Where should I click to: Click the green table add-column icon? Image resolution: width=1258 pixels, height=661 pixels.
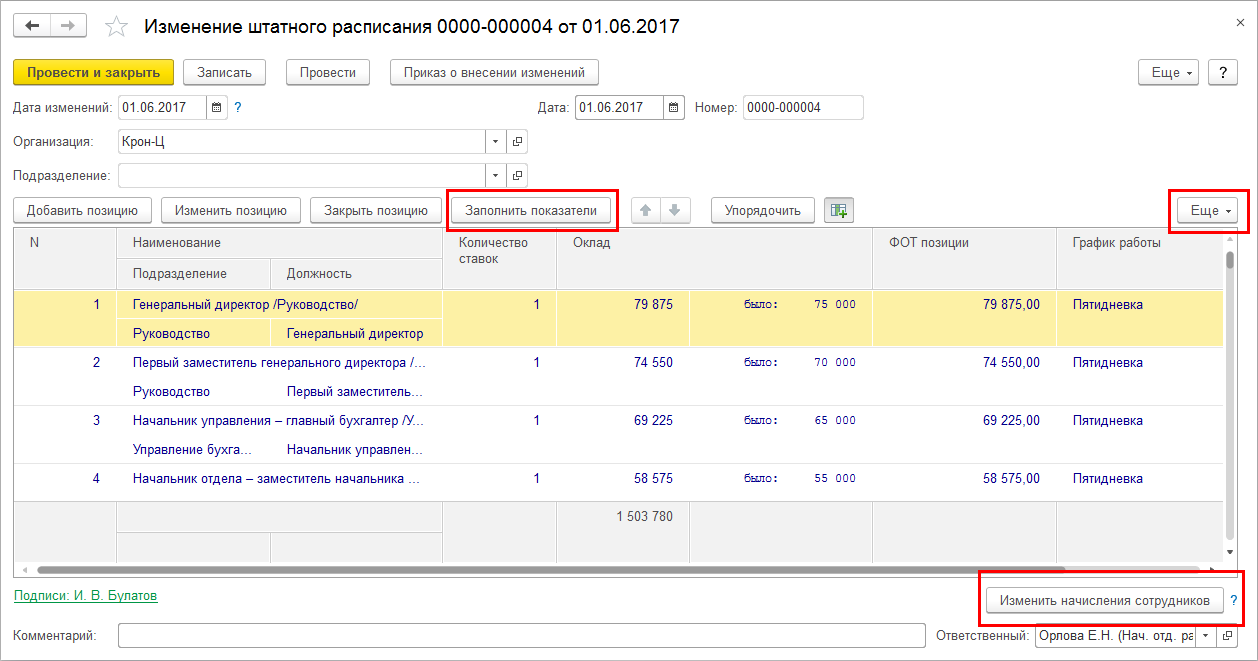[838, 210]
